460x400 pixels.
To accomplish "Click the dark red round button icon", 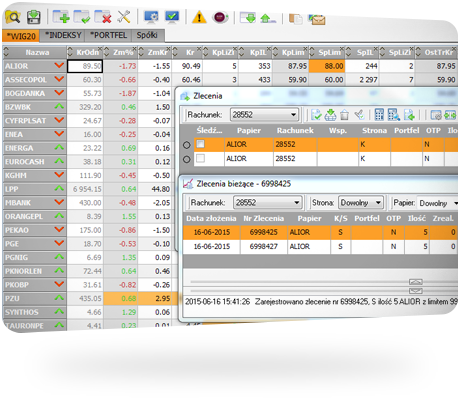I will 220,17.
